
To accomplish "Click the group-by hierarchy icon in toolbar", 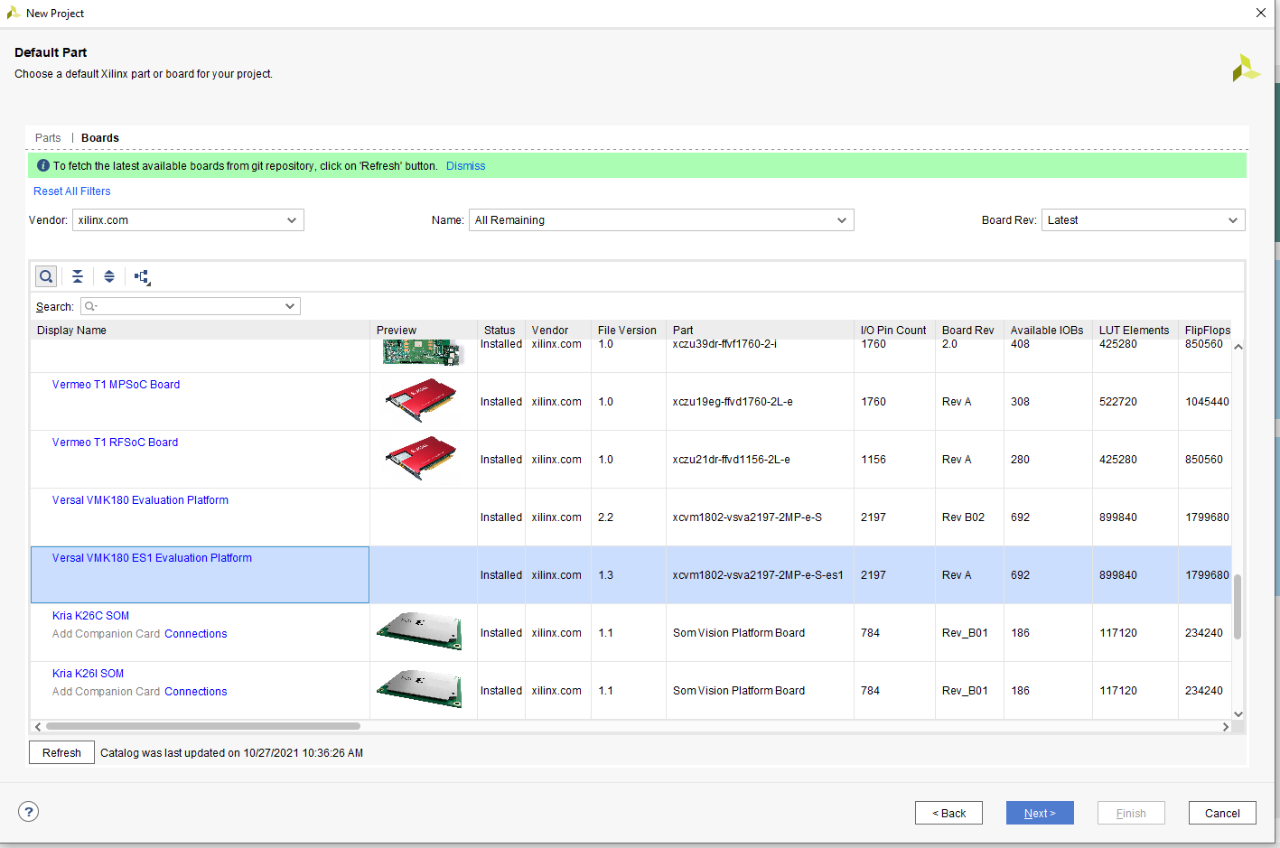I will pyautogui.click(x=142, y=277).
